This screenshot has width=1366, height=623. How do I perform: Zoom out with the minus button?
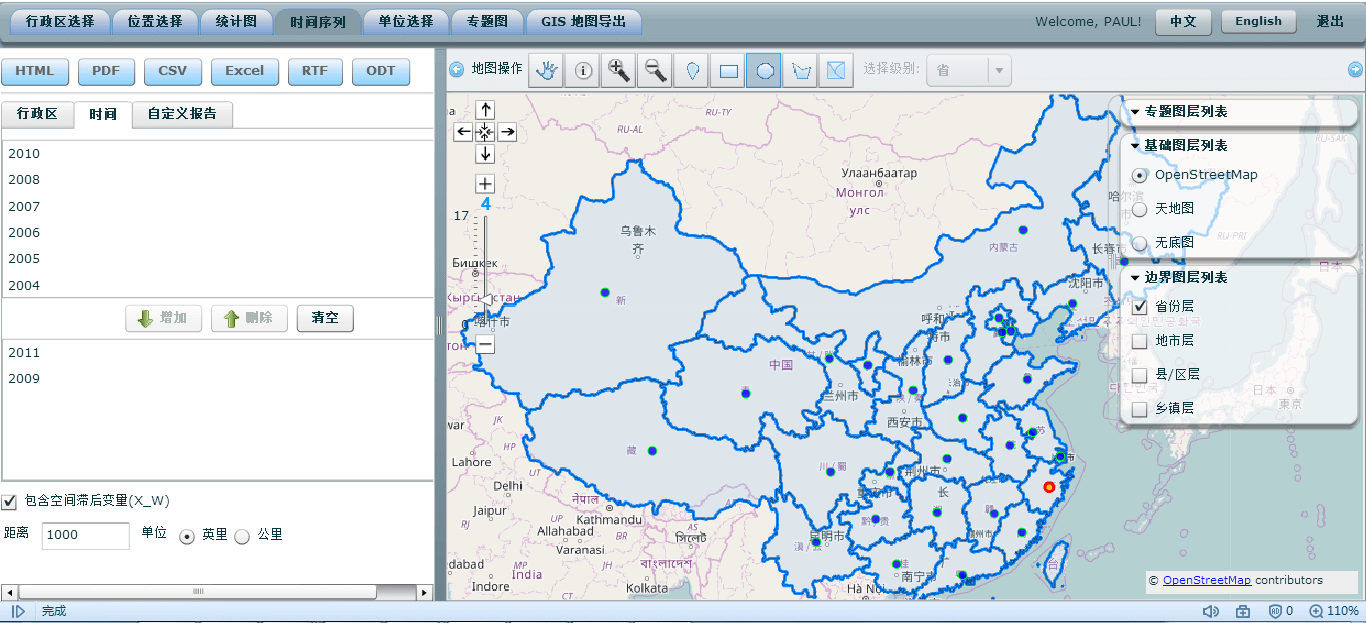485,344
